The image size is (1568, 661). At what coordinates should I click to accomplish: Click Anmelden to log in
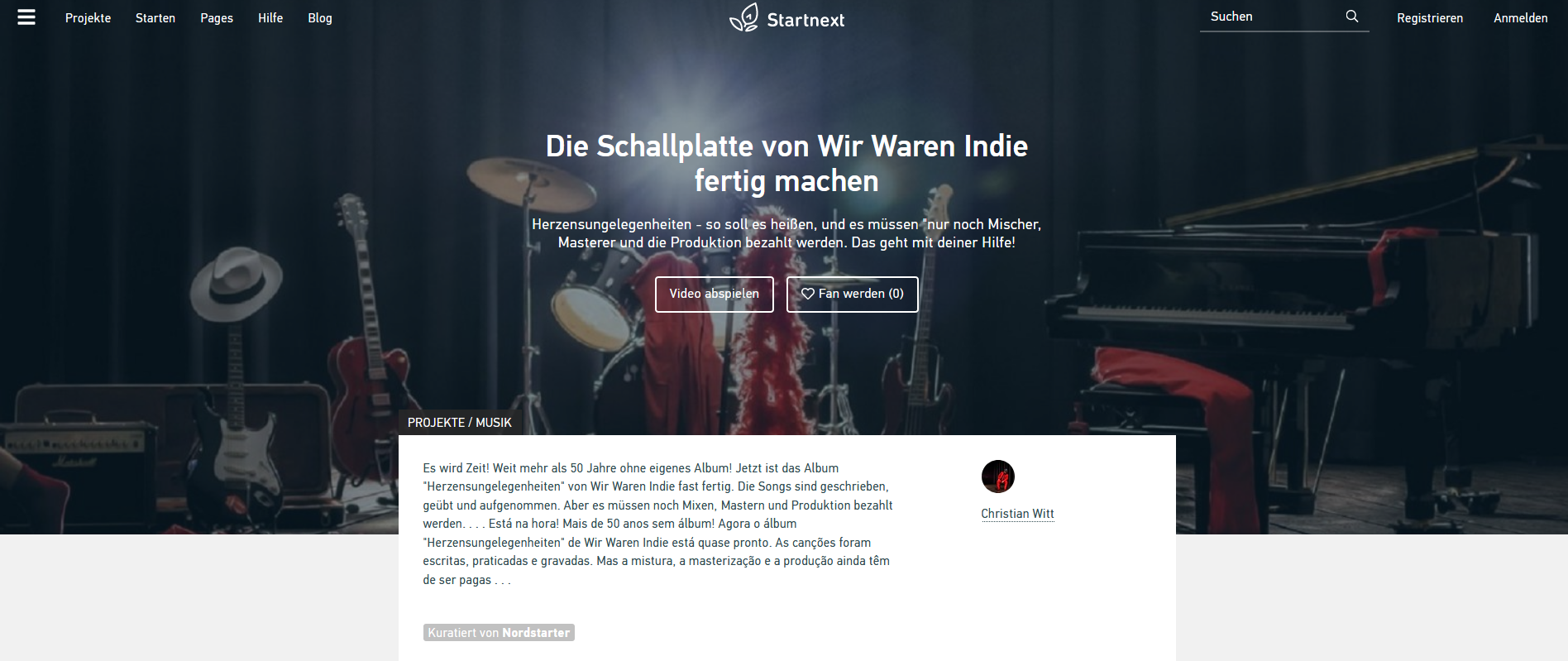tap(1521, 18)
